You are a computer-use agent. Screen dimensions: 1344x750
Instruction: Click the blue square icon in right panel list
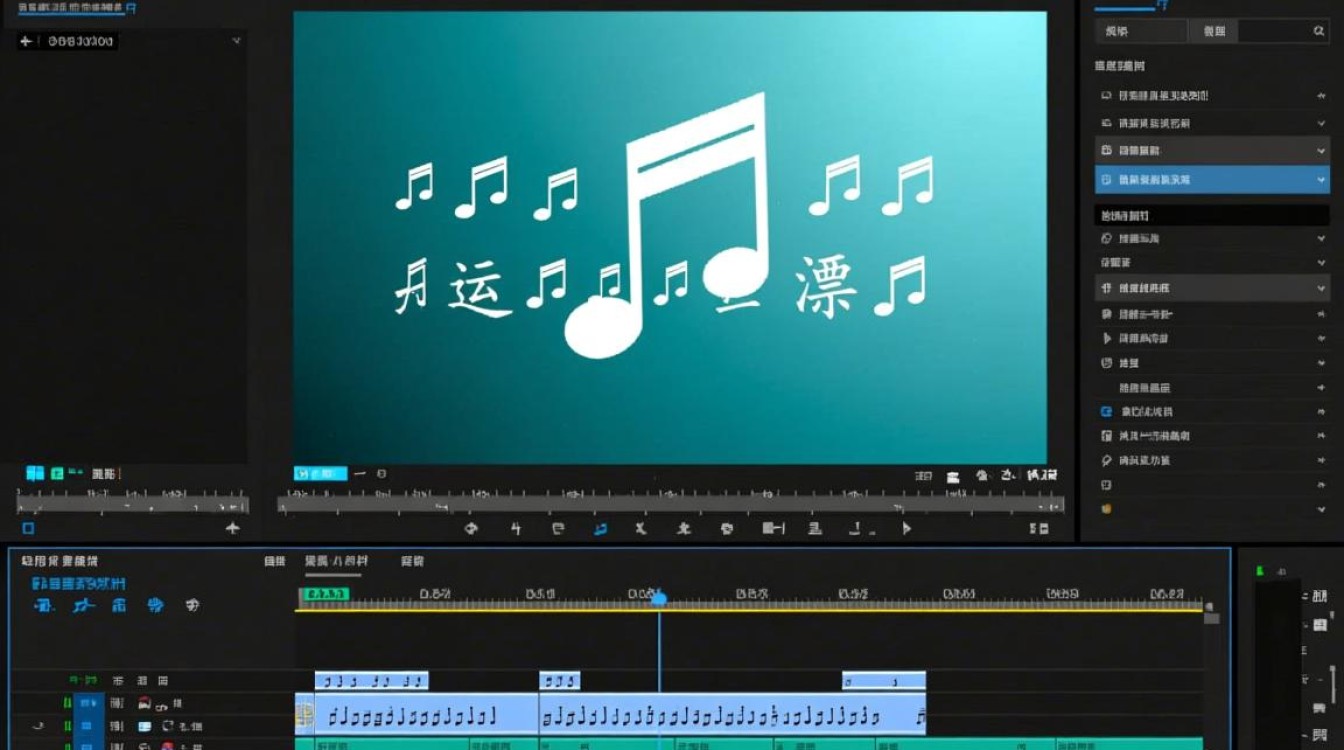click(x=1106, y=411)
